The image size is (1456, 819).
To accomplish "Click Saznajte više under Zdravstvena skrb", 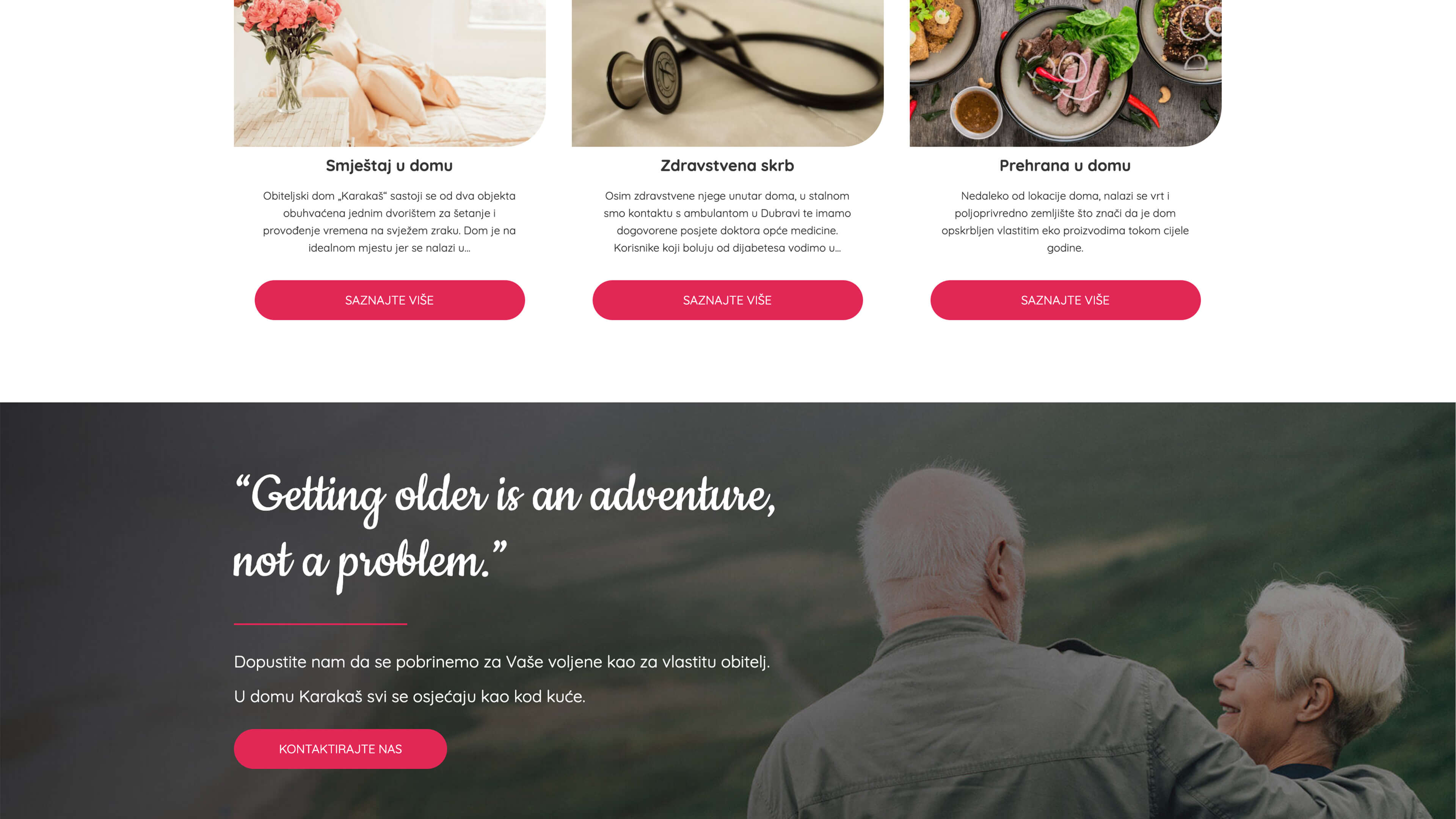I will 728,300.
